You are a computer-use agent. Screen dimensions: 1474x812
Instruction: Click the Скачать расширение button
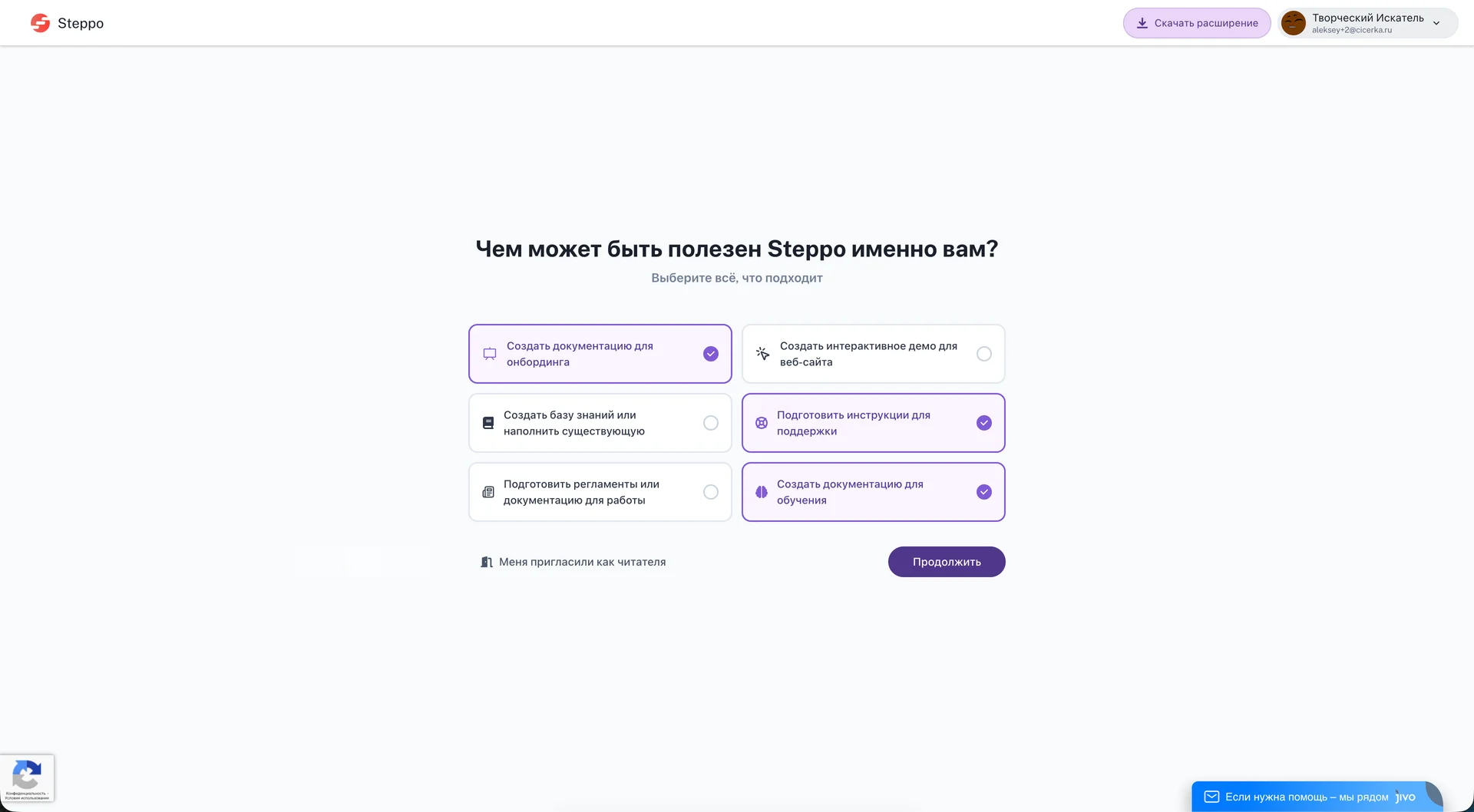pyautogui.click(x=1197, y=23)
